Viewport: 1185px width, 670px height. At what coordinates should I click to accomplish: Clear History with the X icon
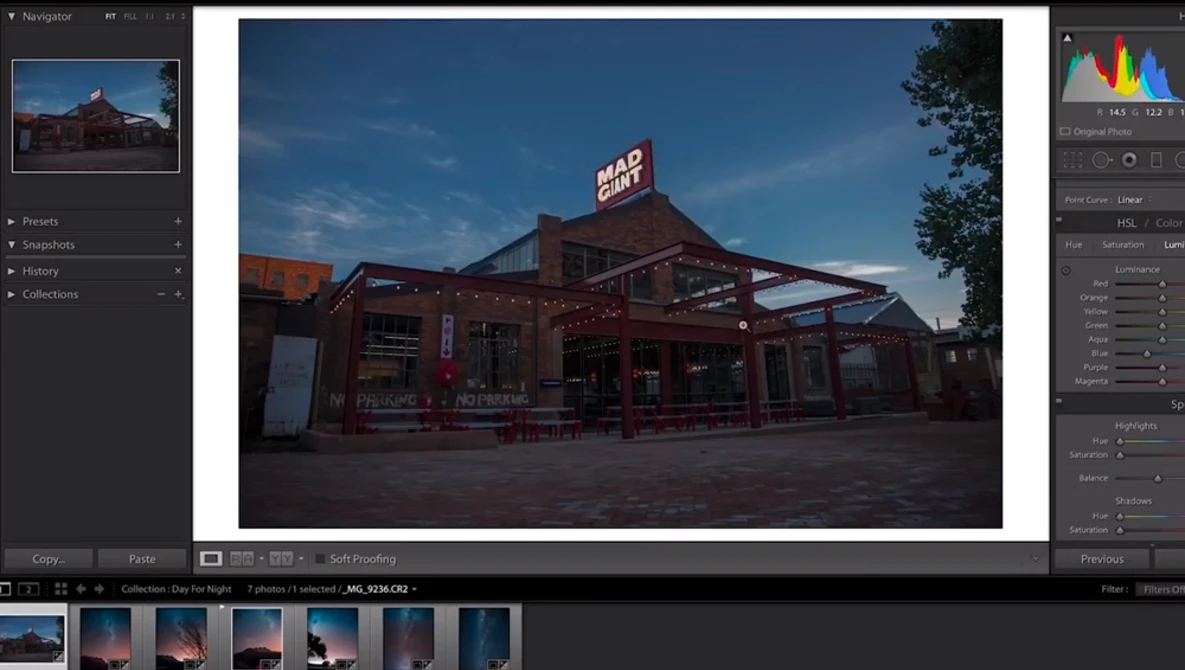178,270
